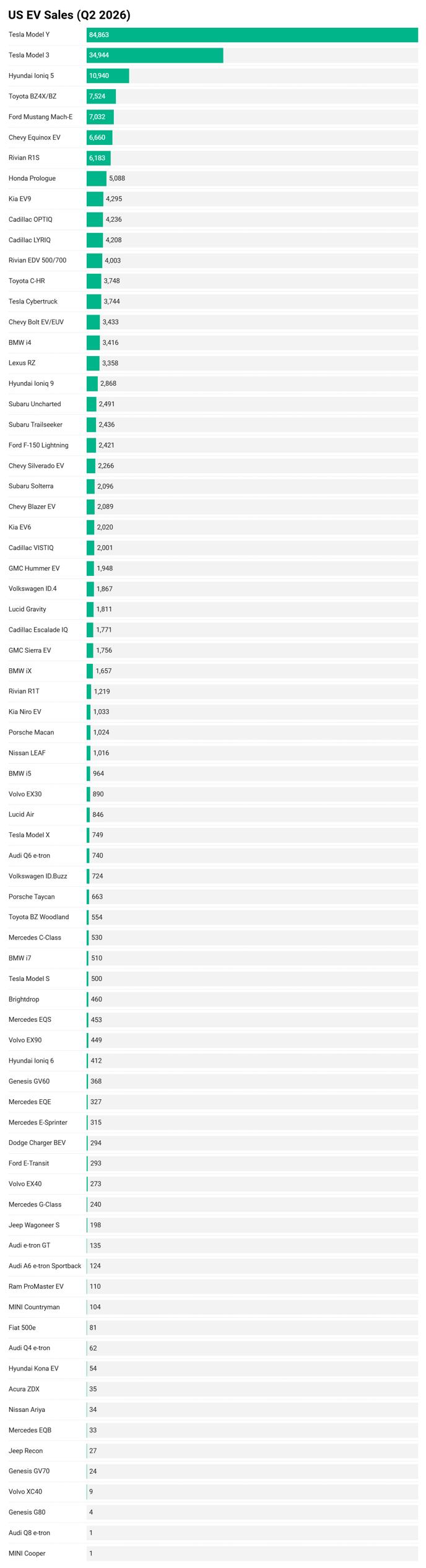Image resolution: width=426 pixels, height=1568 pixels.
Task: Click the Porsche Macan label
Action: tap(31, 733)
